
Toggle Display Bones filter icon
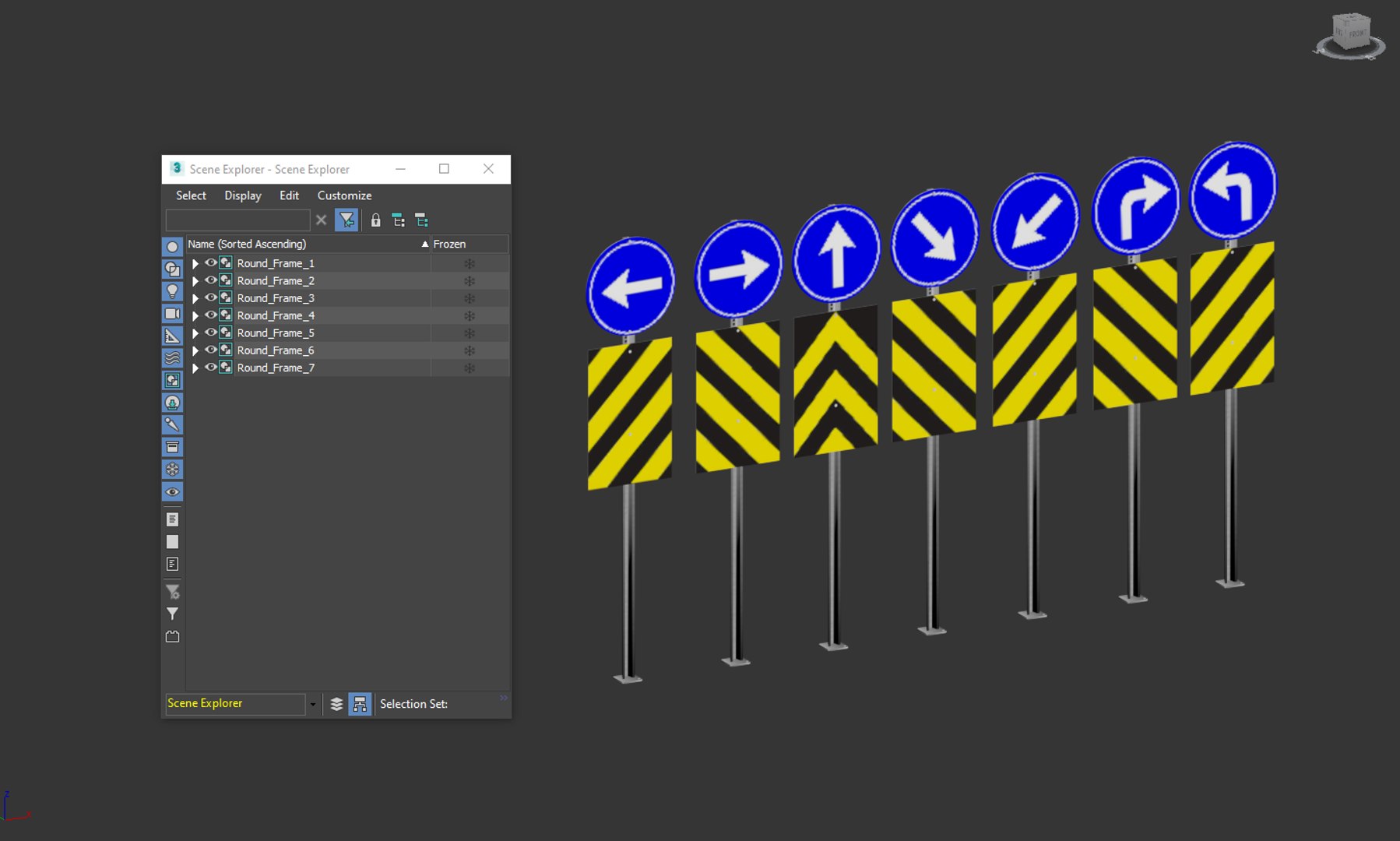172,424
